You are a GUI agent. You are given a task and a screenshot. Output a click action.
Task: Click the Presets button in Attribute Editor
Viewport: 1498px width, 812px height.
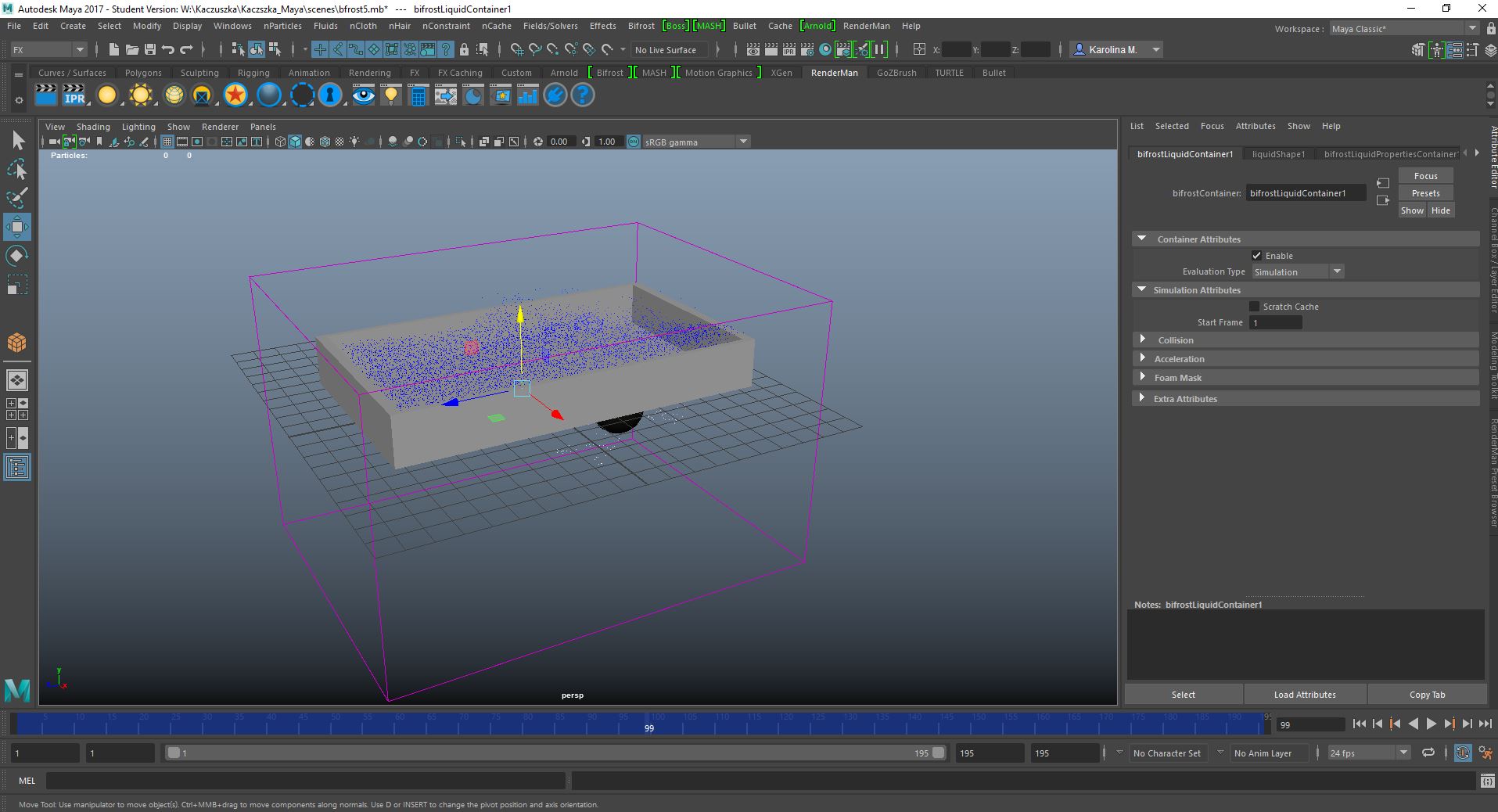1425,192
